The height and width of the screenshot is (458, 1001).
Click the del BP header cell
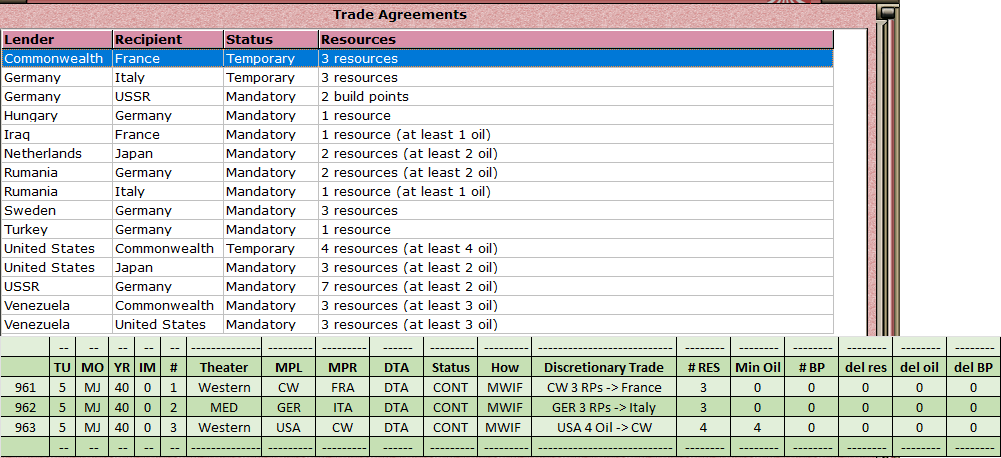[x=973, y=367]
